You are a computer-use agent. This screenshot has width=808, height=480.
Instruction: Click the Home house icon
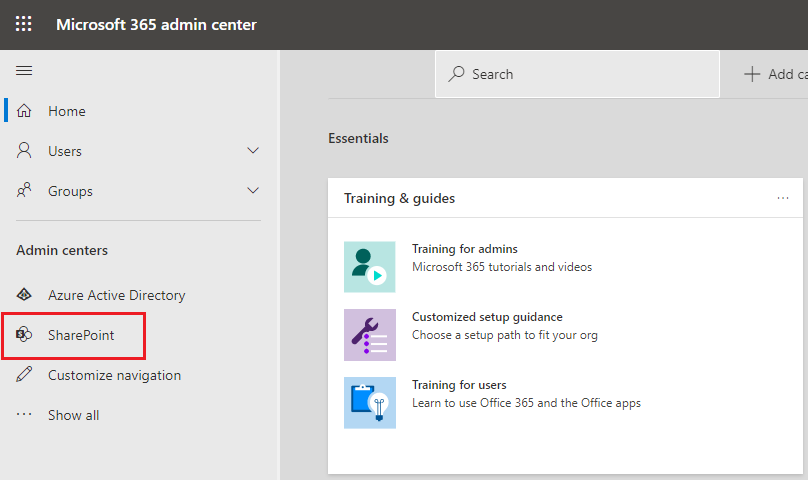coord(24,110)
